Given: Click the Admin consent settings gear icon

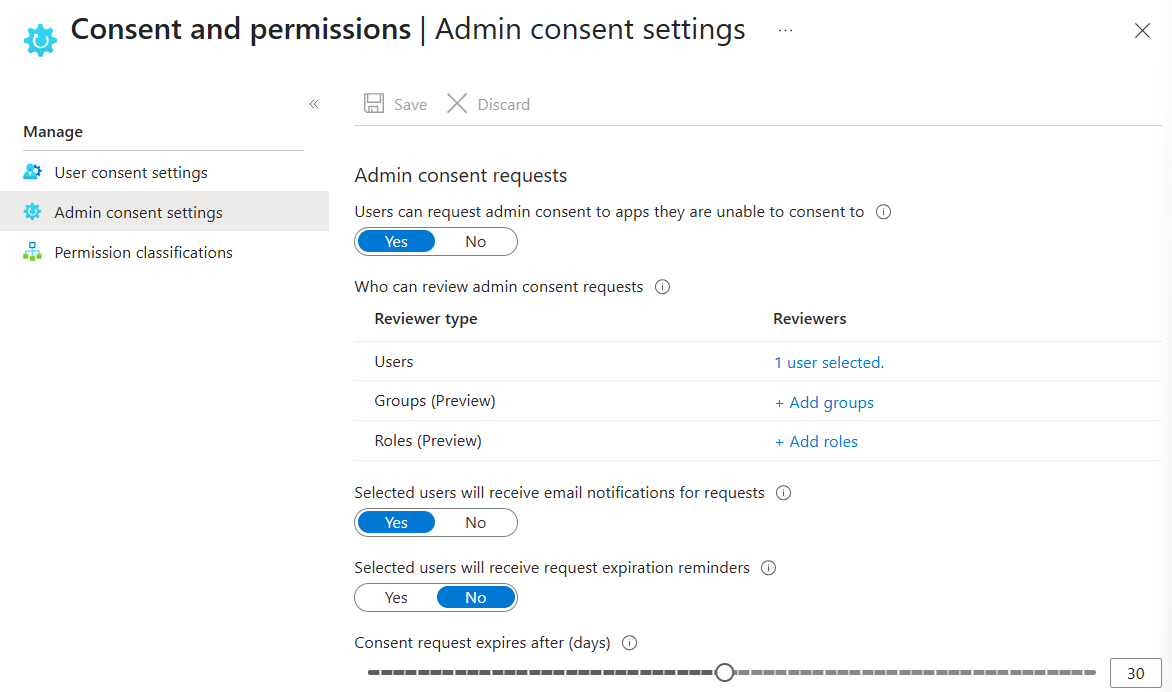Looking at the screenshot, I should [32, 211].
